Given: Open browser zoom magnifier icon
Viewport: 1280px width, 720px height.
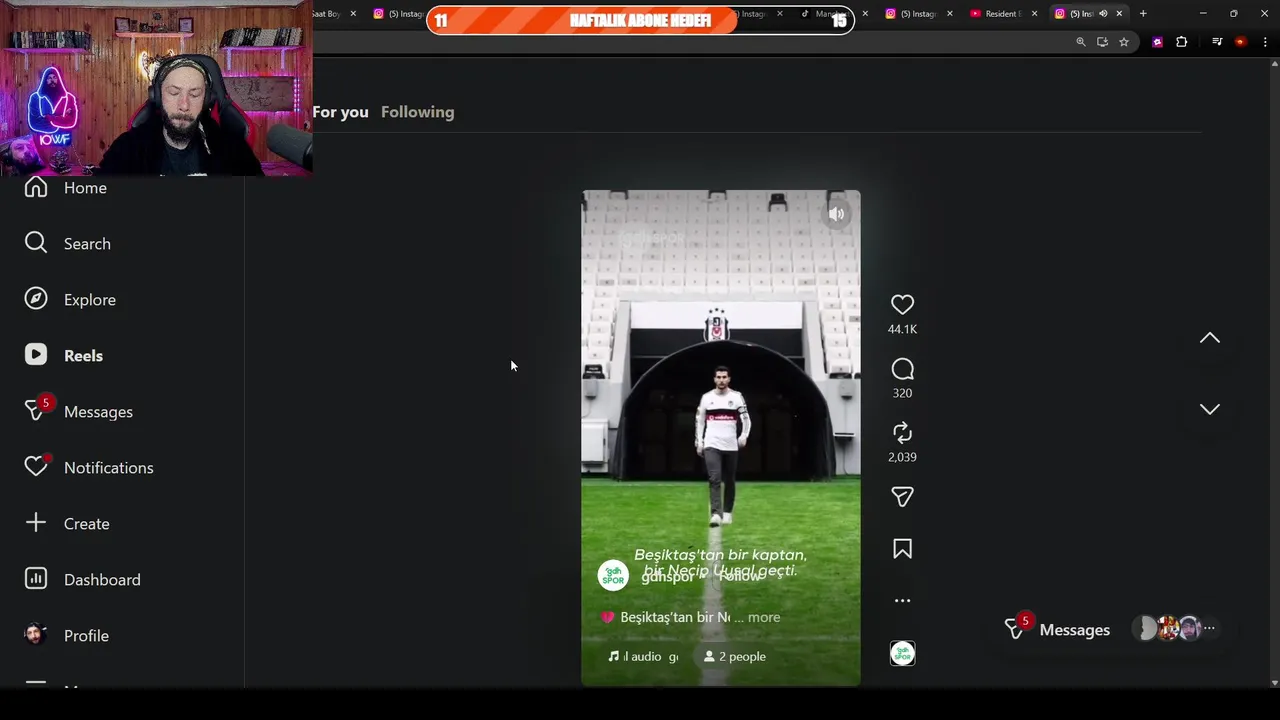Looking at the screenshot, I should (x=1081, y=42).
